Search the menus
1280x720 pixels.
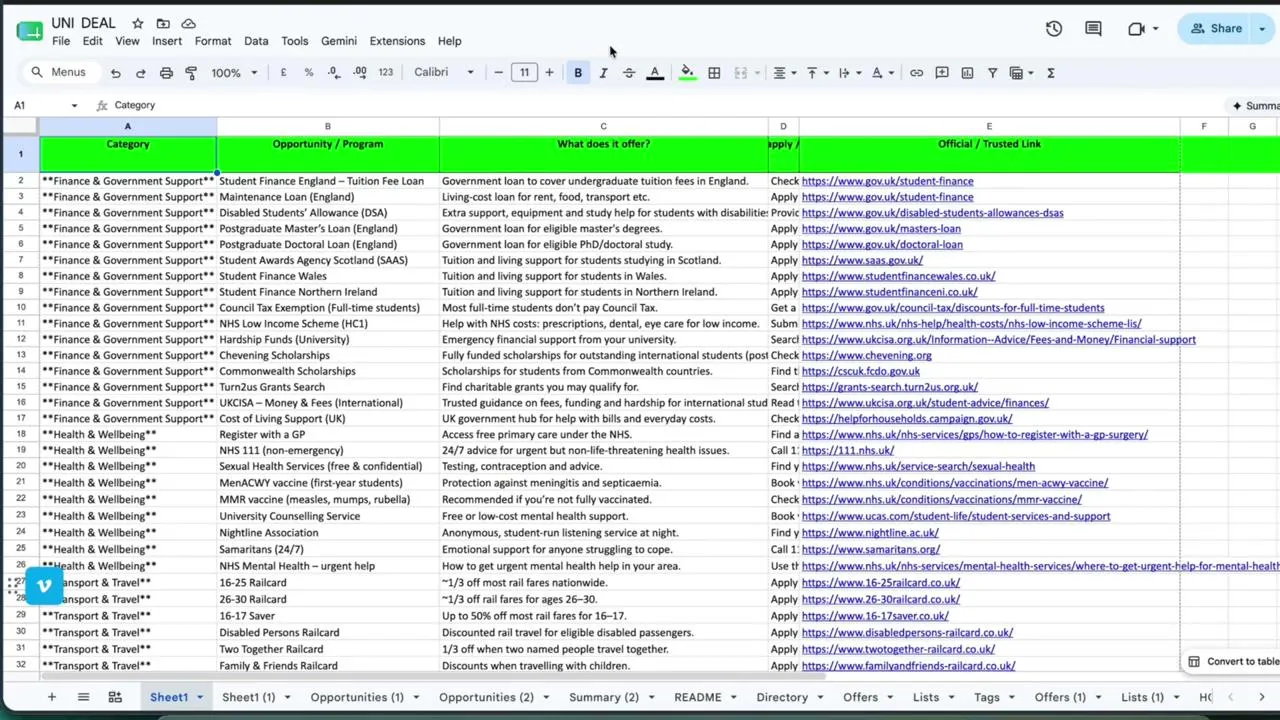pos(59,73)
